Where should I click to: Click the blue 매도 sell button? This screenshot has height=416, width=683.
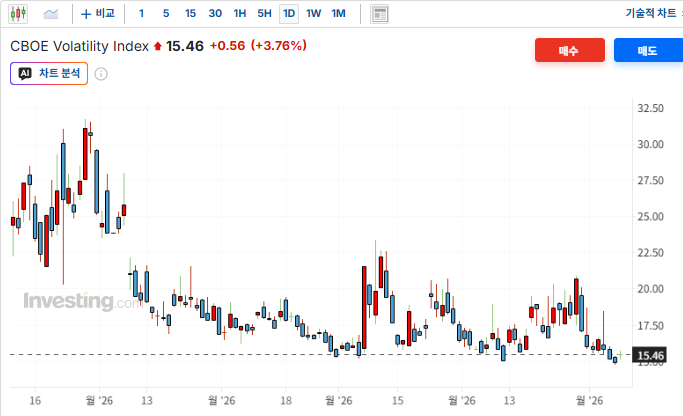[x=648, y=50]
